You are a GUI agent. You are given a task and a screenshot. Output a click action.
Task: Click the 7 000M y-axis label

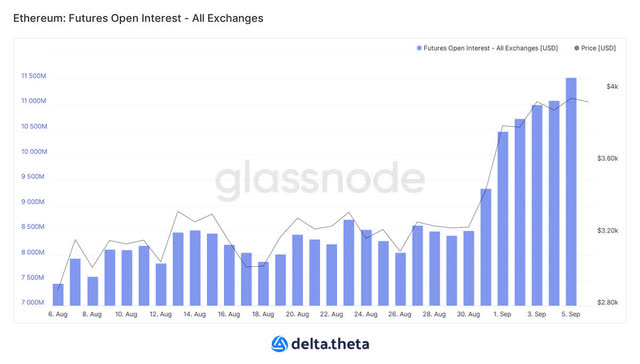point(33,302)
